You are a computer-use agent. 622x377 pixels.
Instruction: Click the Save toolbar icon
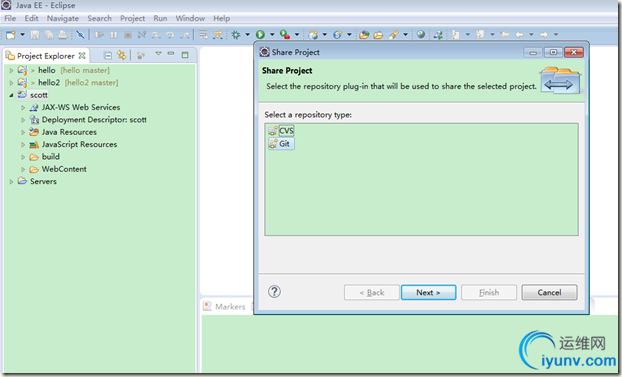pyautogui.click(x=35, y=35)
